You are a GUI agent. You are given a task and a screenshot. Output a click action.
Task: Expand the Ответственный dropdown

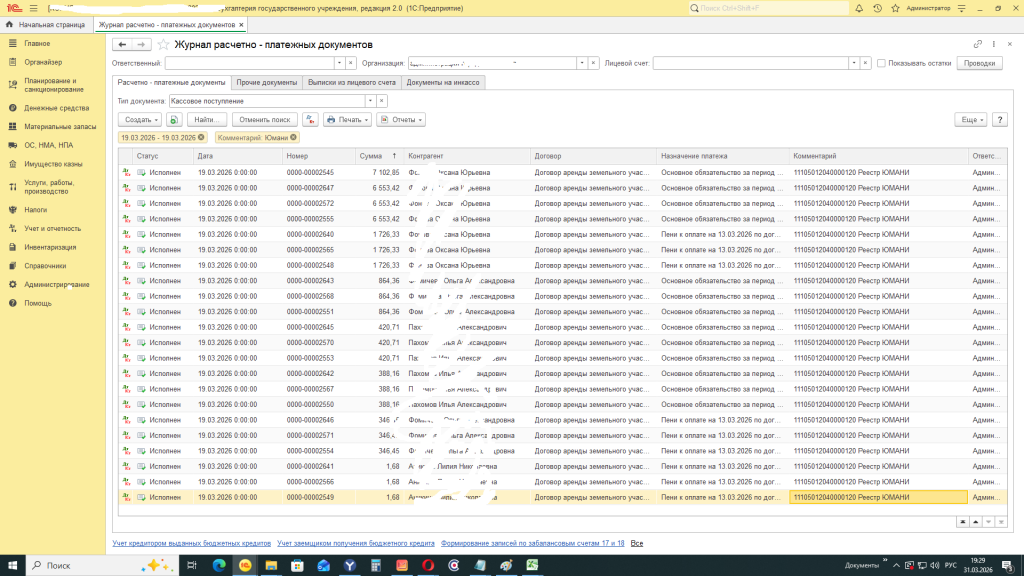coord(339,63)
